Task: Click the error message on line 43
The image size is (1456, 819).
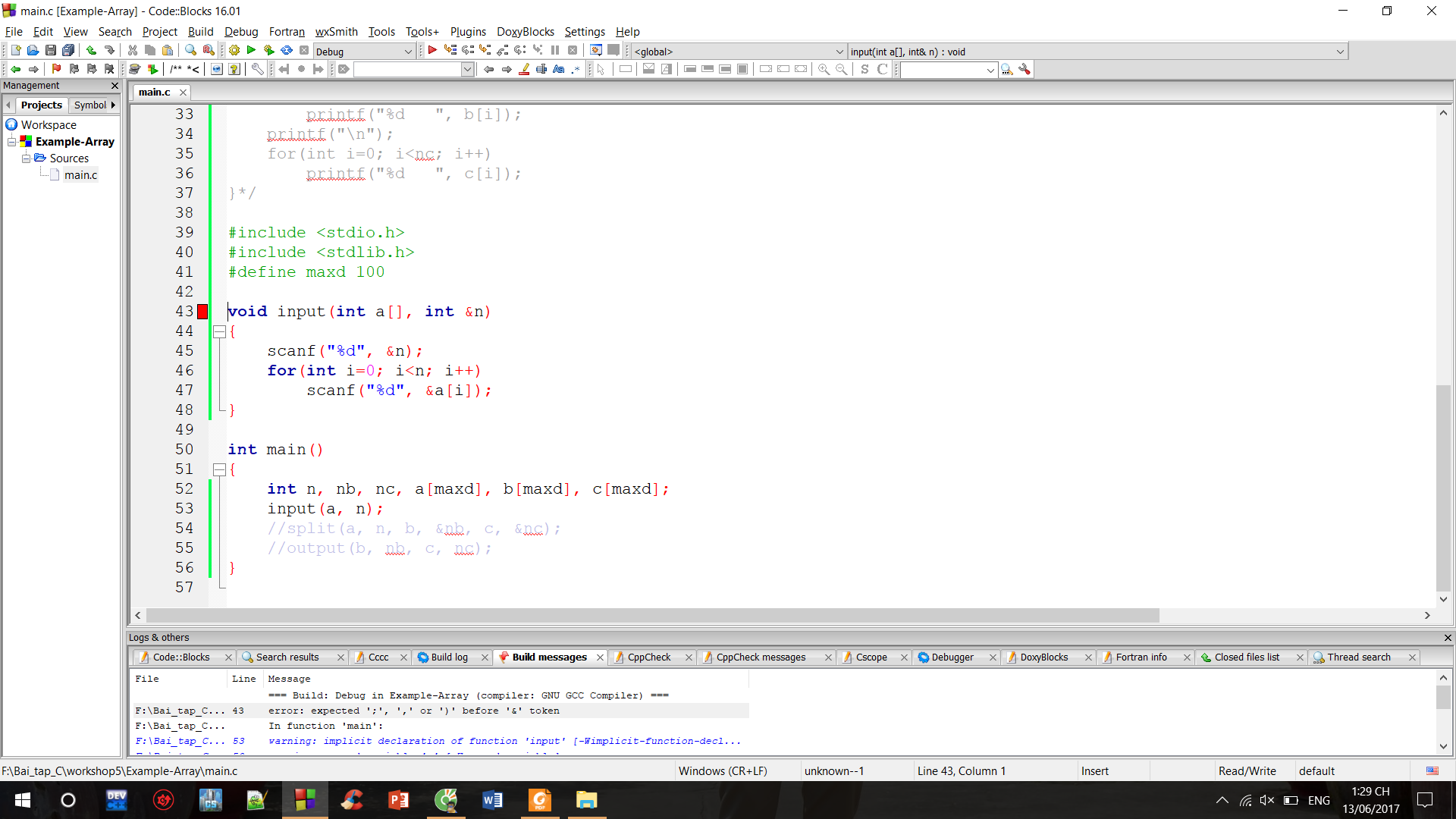Action: tap(413, 711)
